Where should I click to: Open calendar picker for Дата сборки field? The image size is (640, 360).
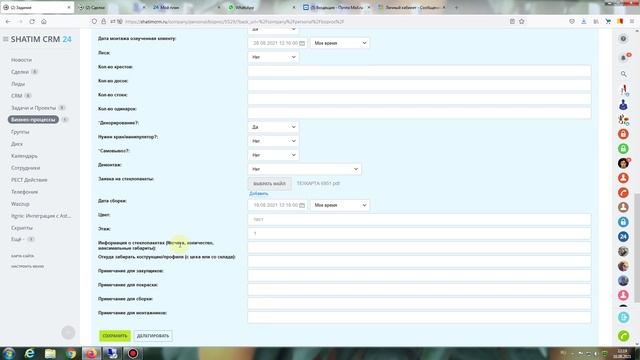click(302, 205)
